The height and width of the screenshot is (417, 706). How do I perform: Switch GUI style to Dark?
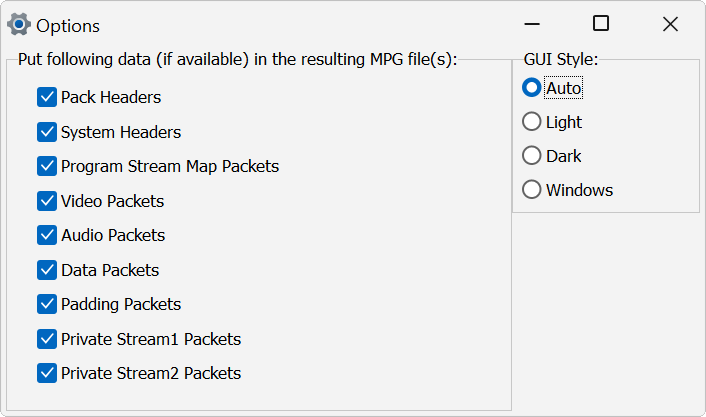coord(532,156)
